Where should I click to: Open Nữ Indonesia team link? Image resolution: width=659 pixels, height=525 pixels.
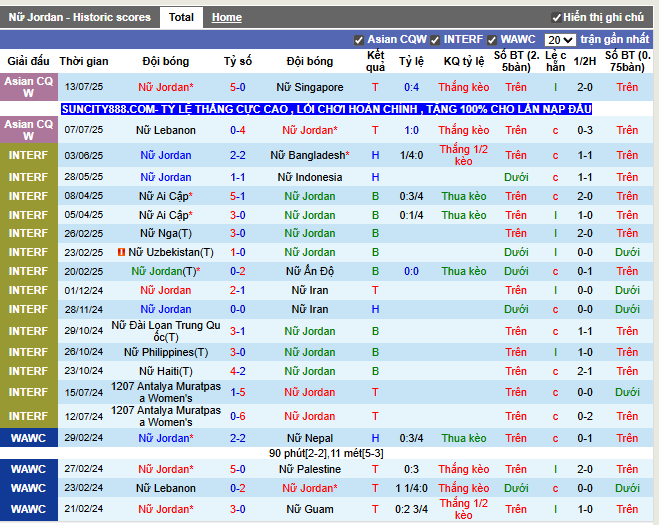point(310,177)
